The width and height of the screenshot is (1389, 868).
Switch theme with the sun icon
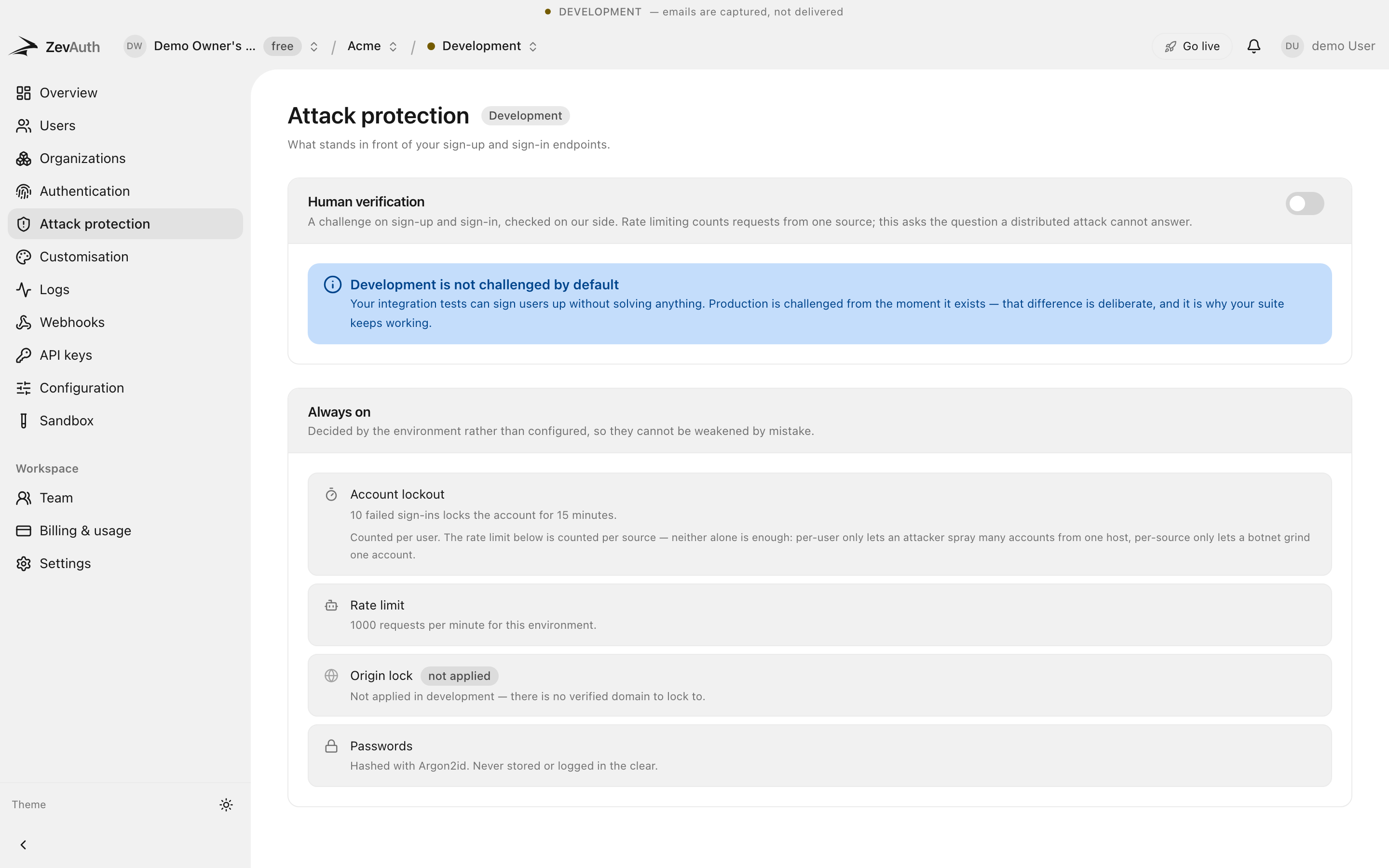coord(226,804)
